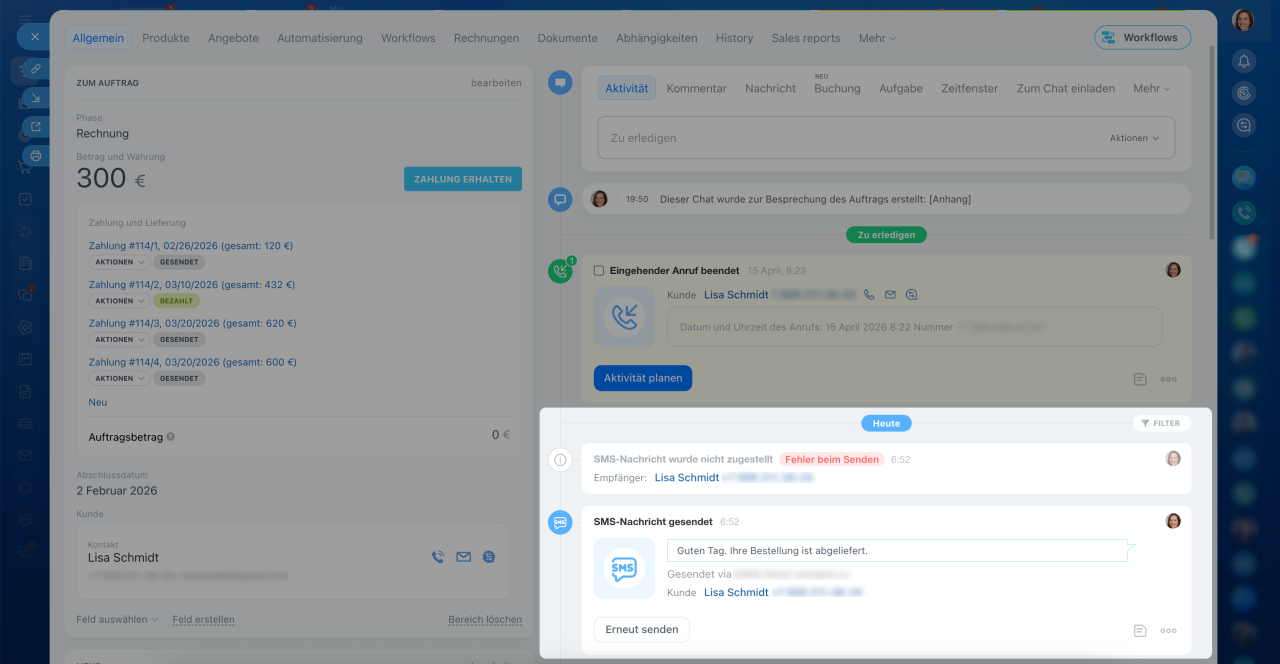Click the SMS message bubble icon

pyautogui.click(x=624, y=569)
